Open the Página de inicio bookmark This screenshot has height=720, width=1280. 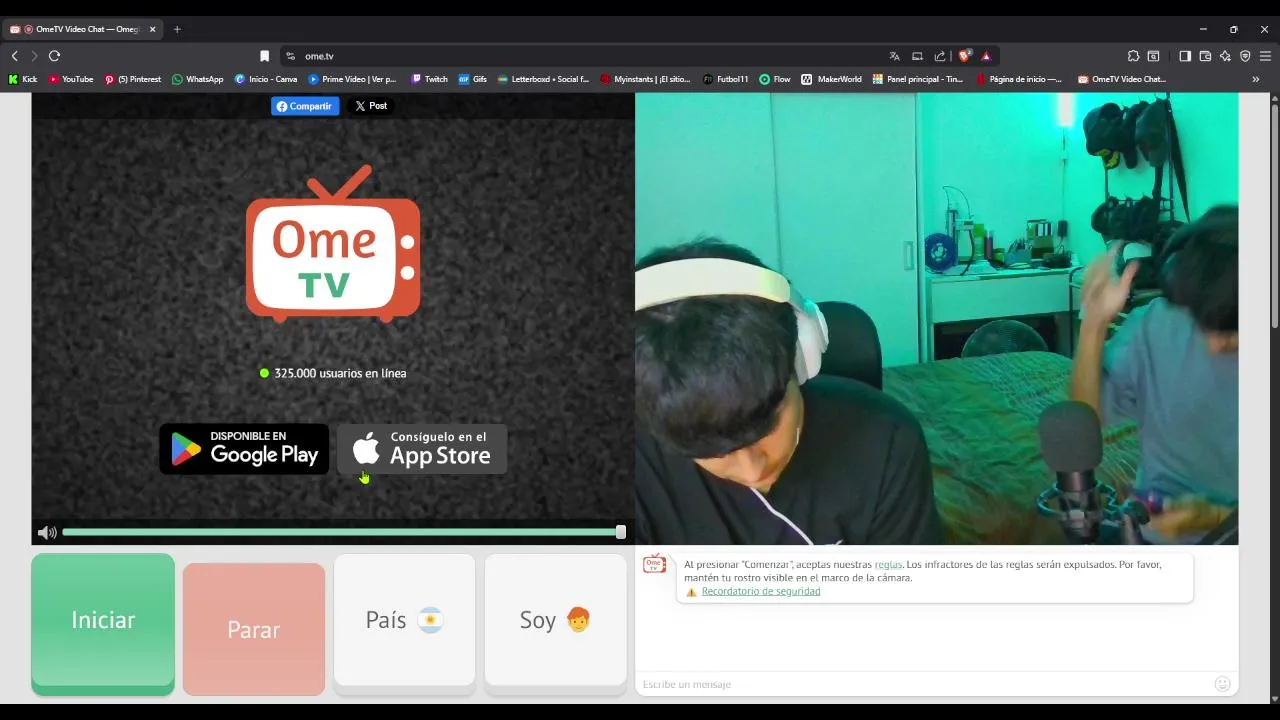1018,79
